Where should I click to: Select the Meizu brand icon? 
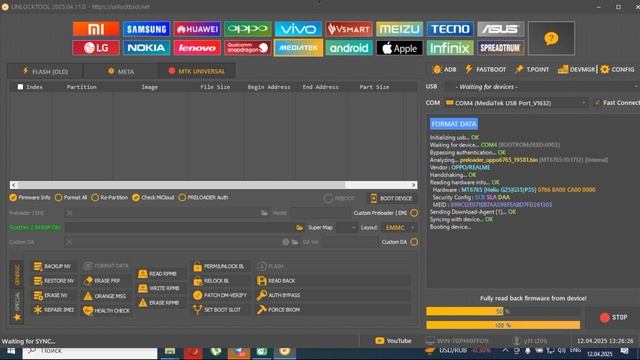pos(400,29)
